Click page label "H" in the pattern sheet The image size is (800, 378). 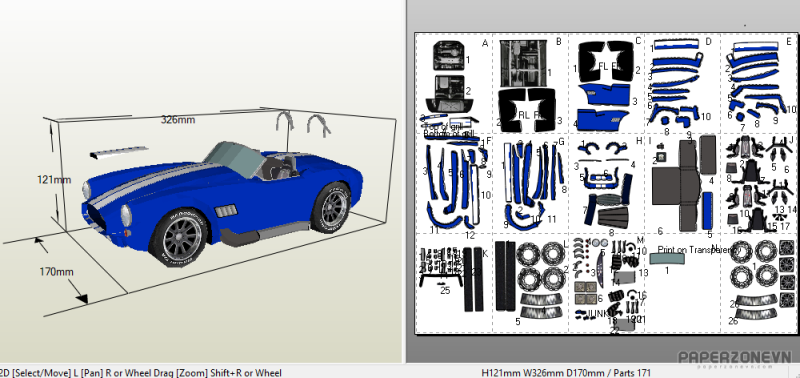pos(639,141)
